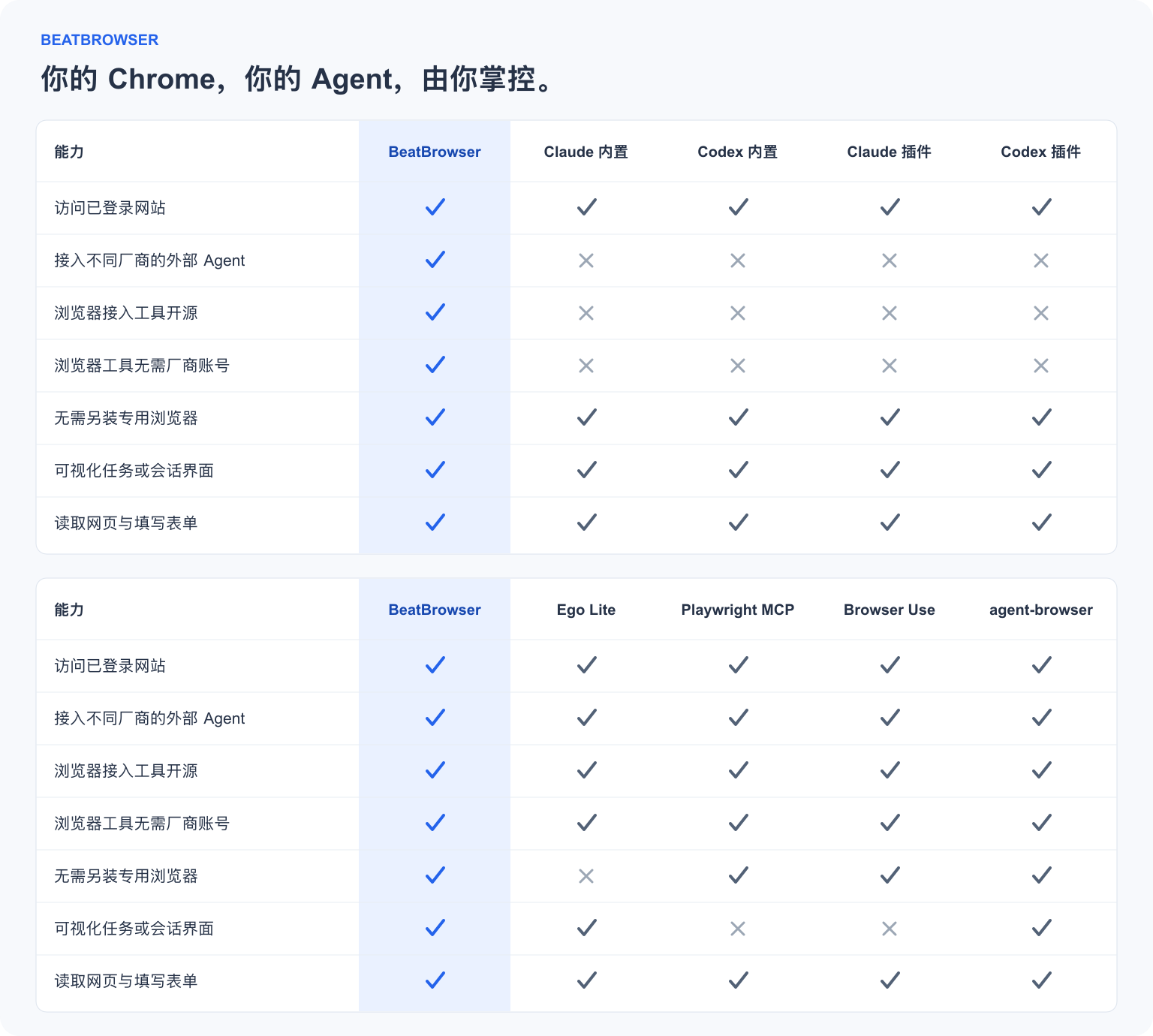Click the BEATBROWSER brand label at top

tap(99, 40)
